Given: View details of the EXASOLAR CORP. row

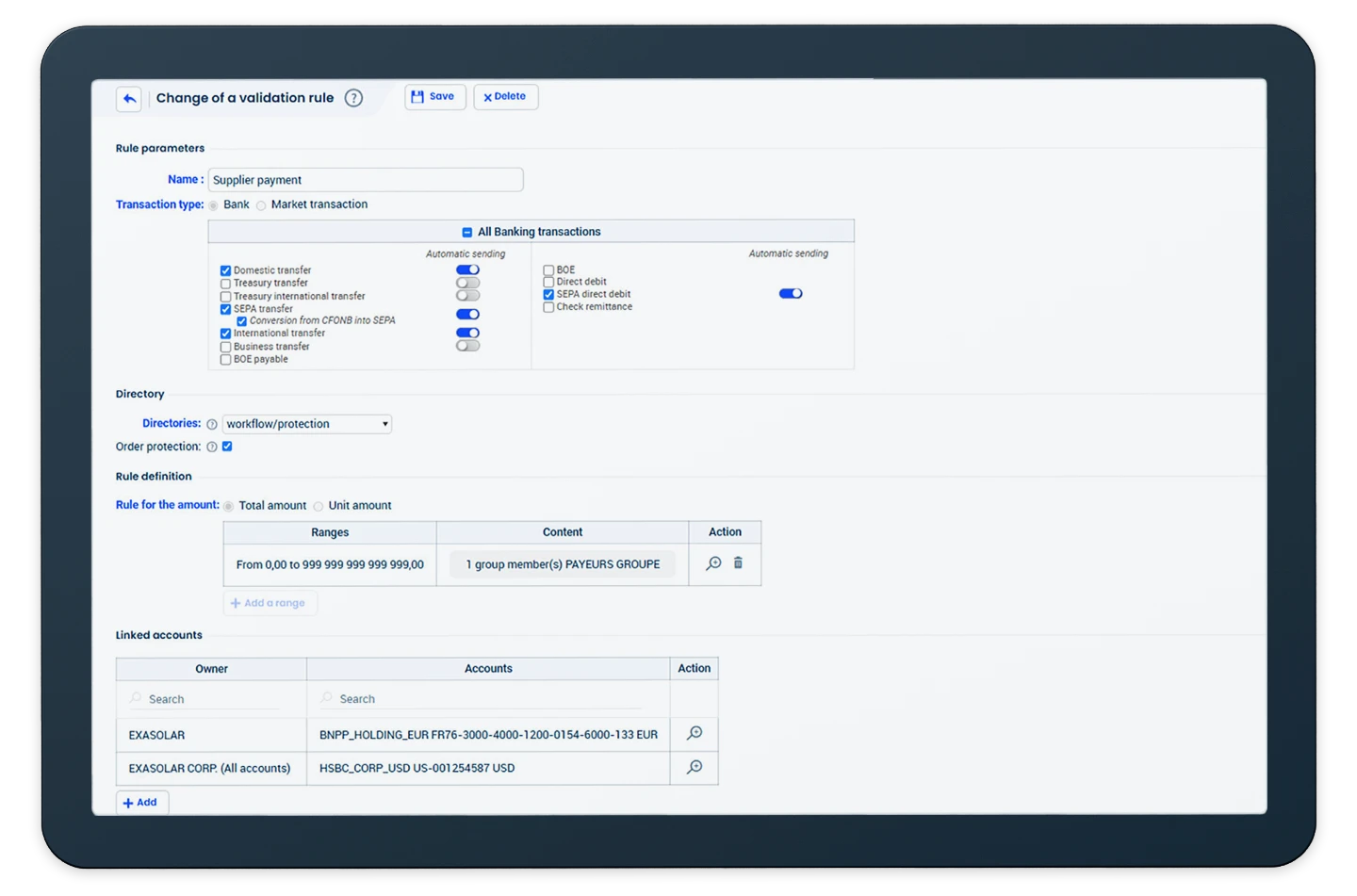Looking at the screenshot, I should [x=695, y=768].
